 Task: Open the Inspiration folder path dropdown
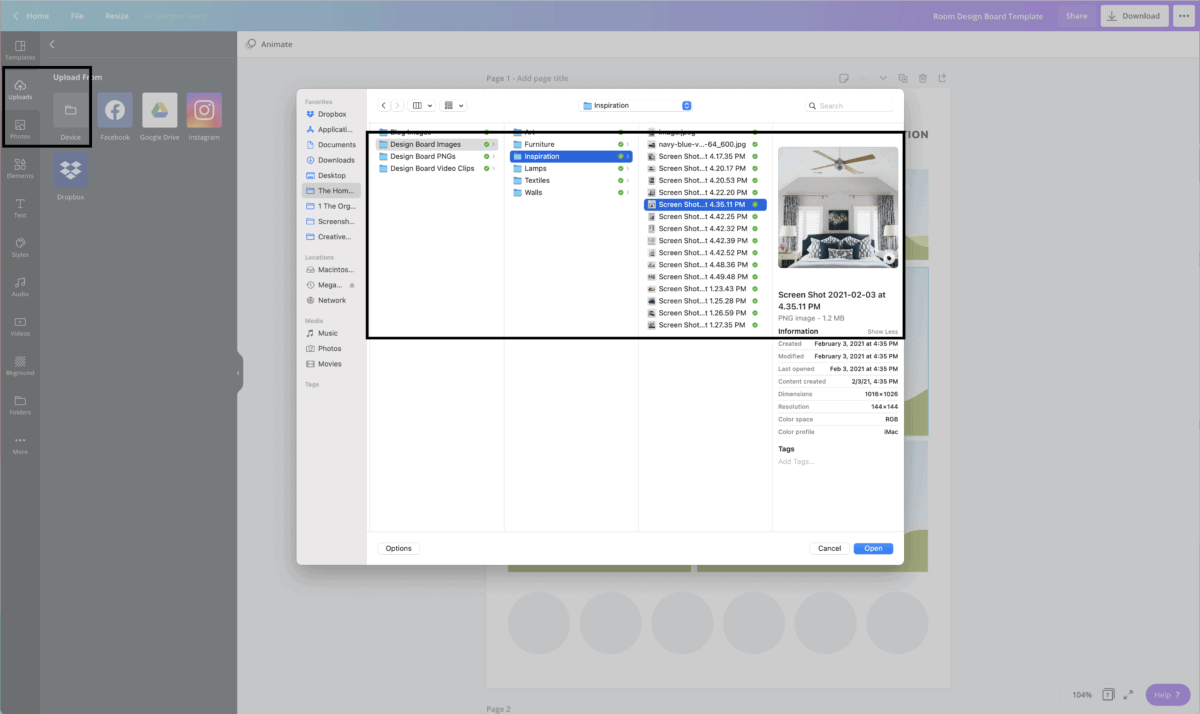click(x=636, y=105)
